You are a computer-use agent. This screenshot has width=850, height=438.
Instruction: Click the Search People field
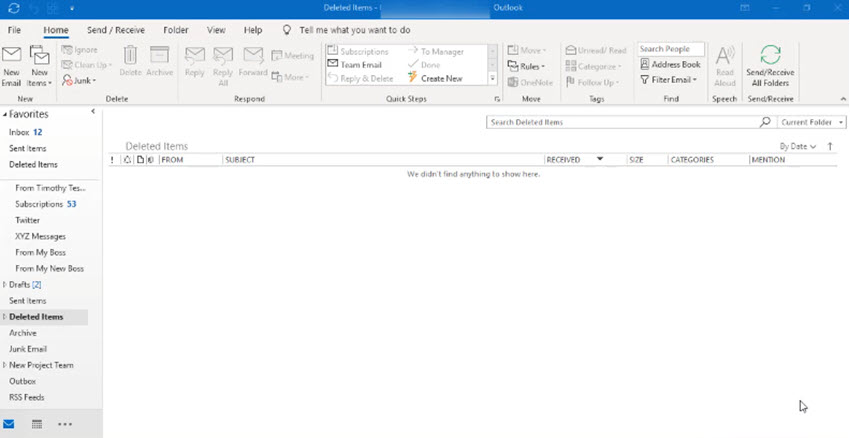click(671, 49)
